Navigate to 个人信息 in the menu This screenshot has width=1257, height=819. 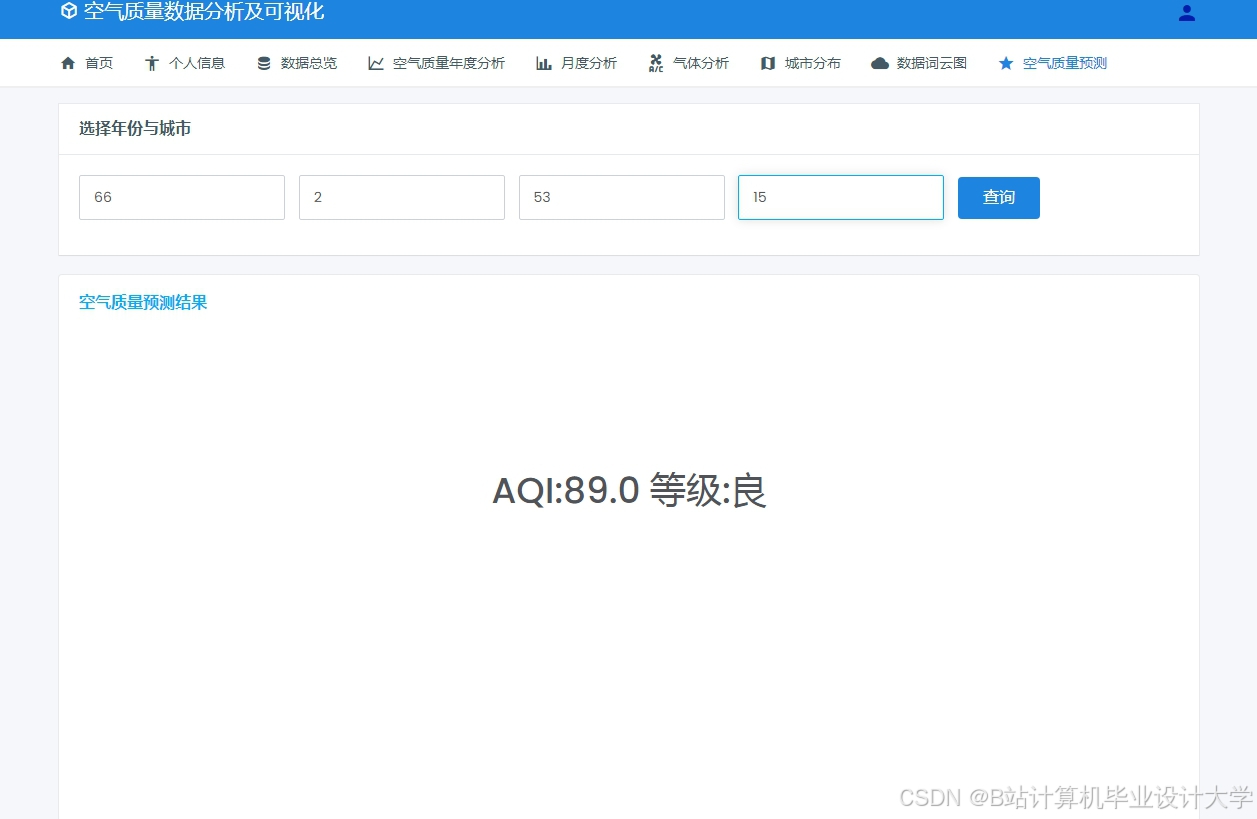[197, 62]
